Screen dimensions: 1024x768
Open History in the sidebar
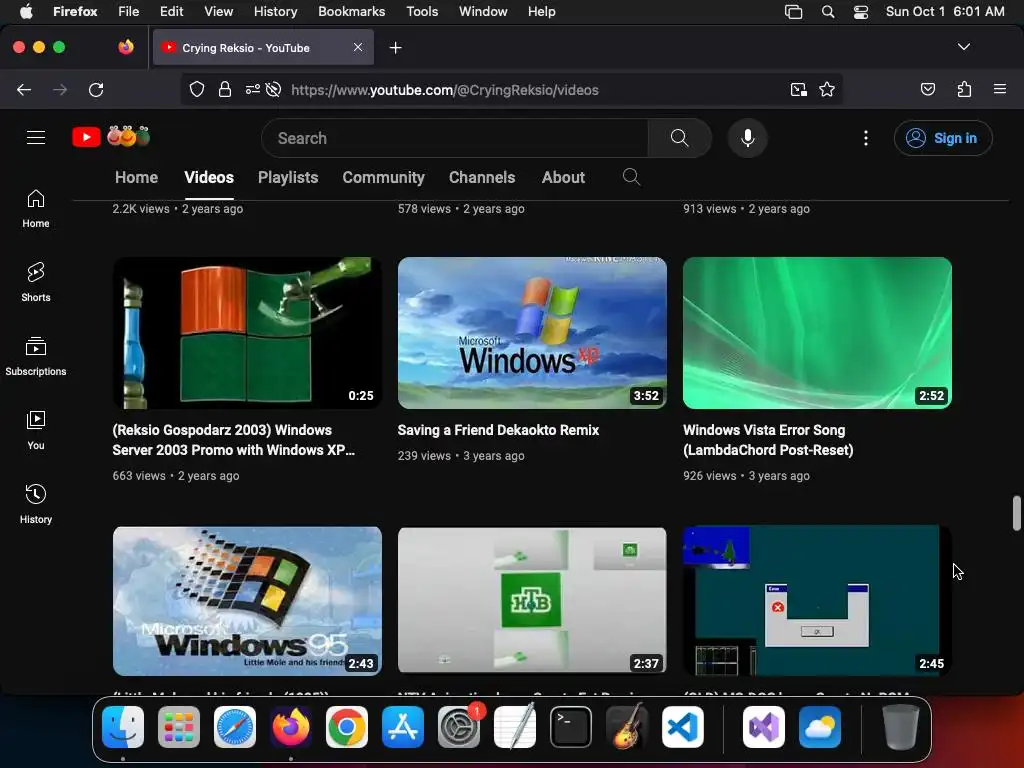(x=36, y=505)
